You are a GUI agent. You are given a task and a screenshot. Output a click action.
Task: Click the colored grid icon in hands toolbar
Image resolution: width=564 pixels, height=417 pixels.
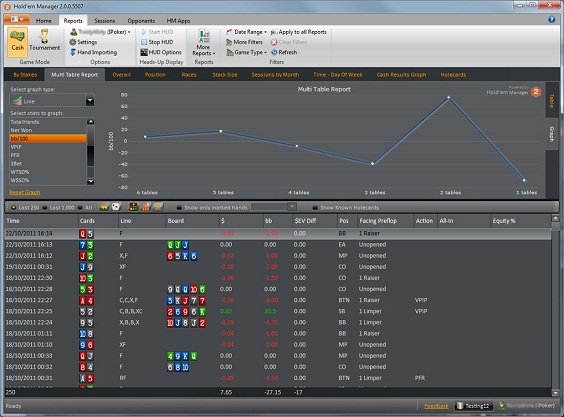pos(133,207)
